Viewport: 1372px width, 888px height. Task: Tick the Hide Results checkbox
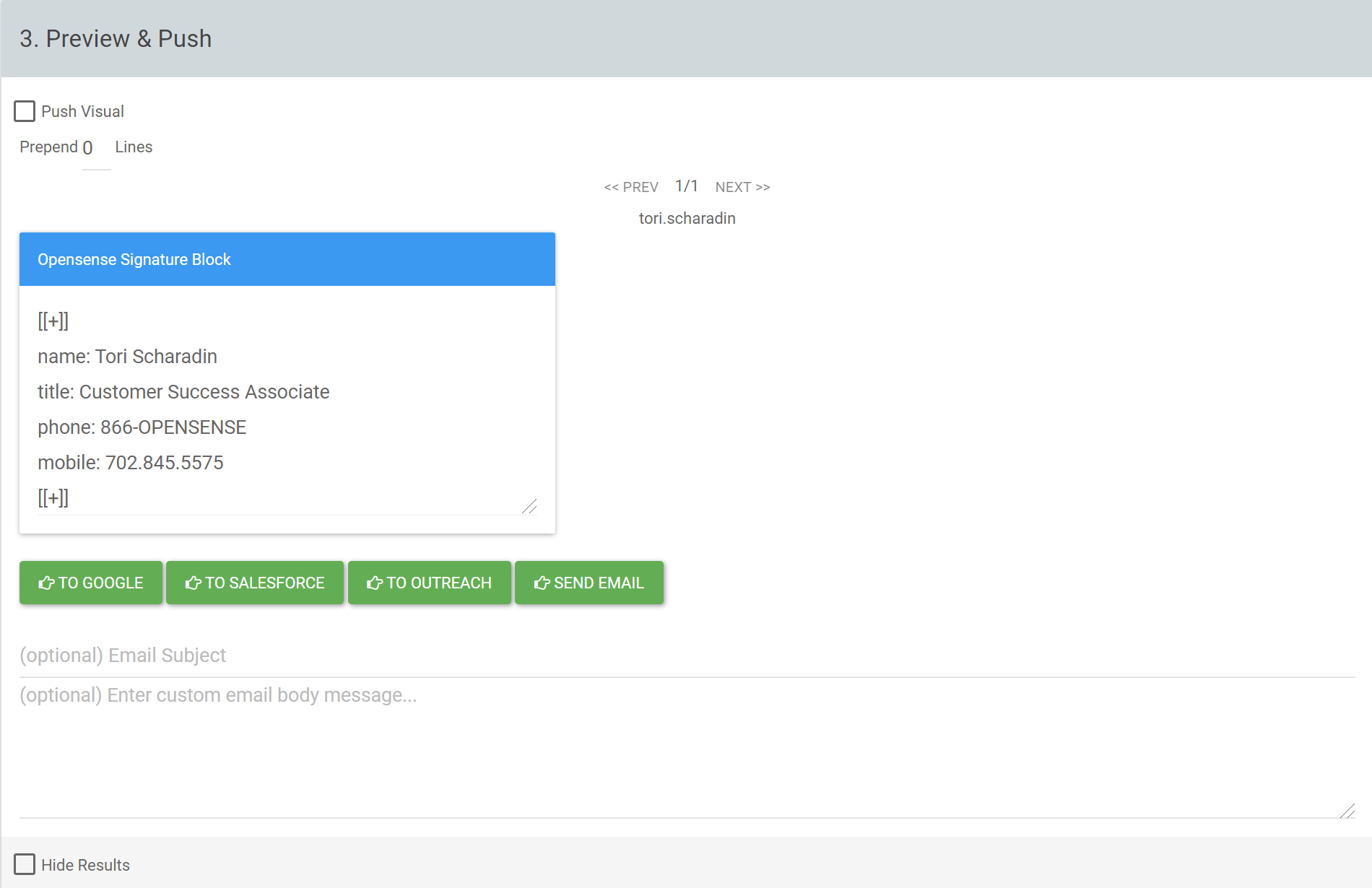25,864
